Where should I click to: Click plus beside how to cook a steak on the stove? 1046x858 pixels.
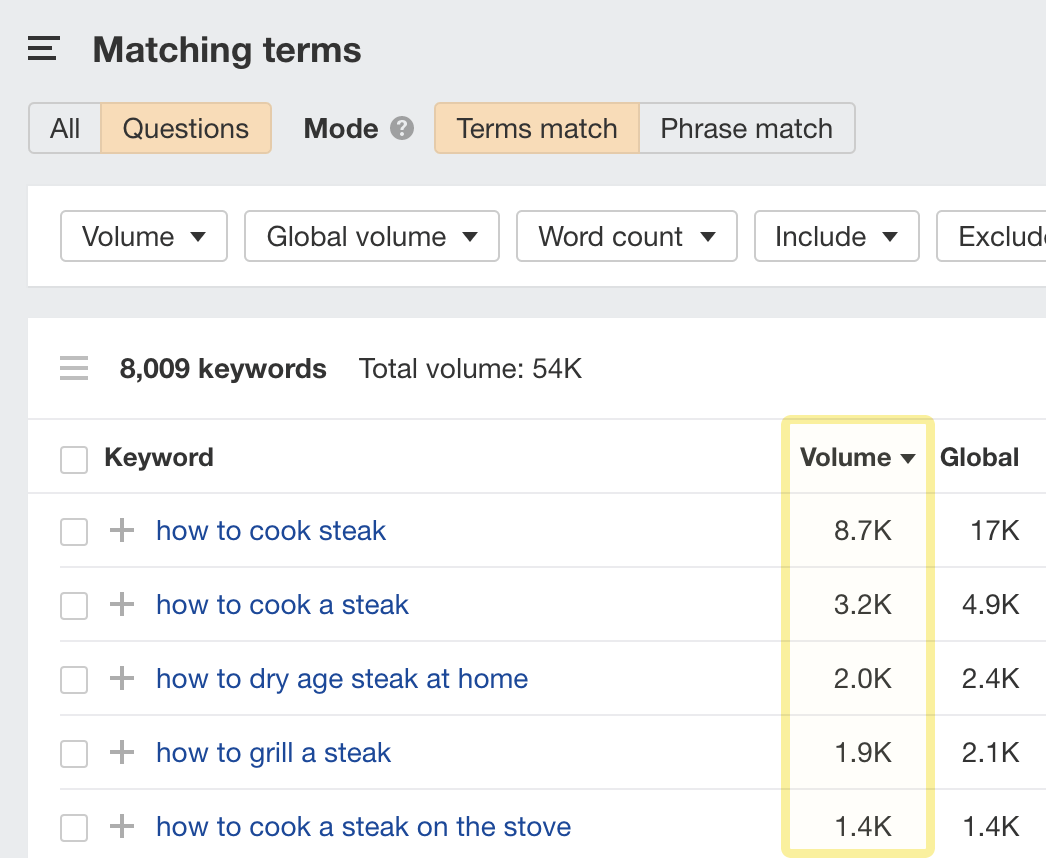121,827
